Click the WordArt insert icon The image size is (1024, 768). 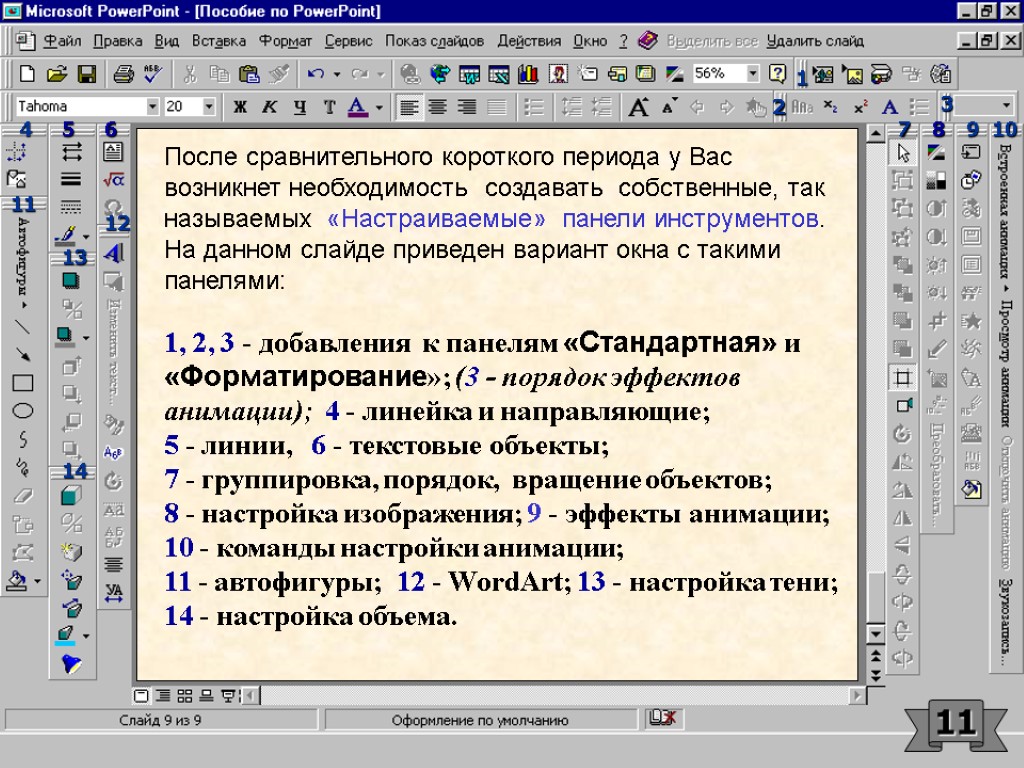[x=113, y=252]
